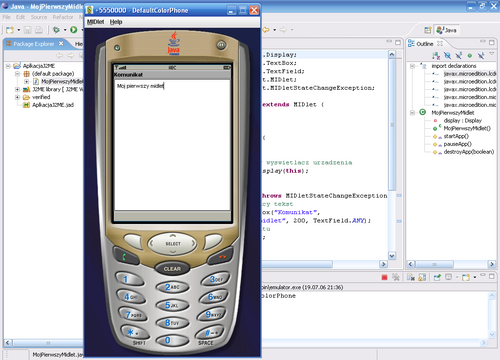Click the New file toolbar icon

tap(10, 30)
